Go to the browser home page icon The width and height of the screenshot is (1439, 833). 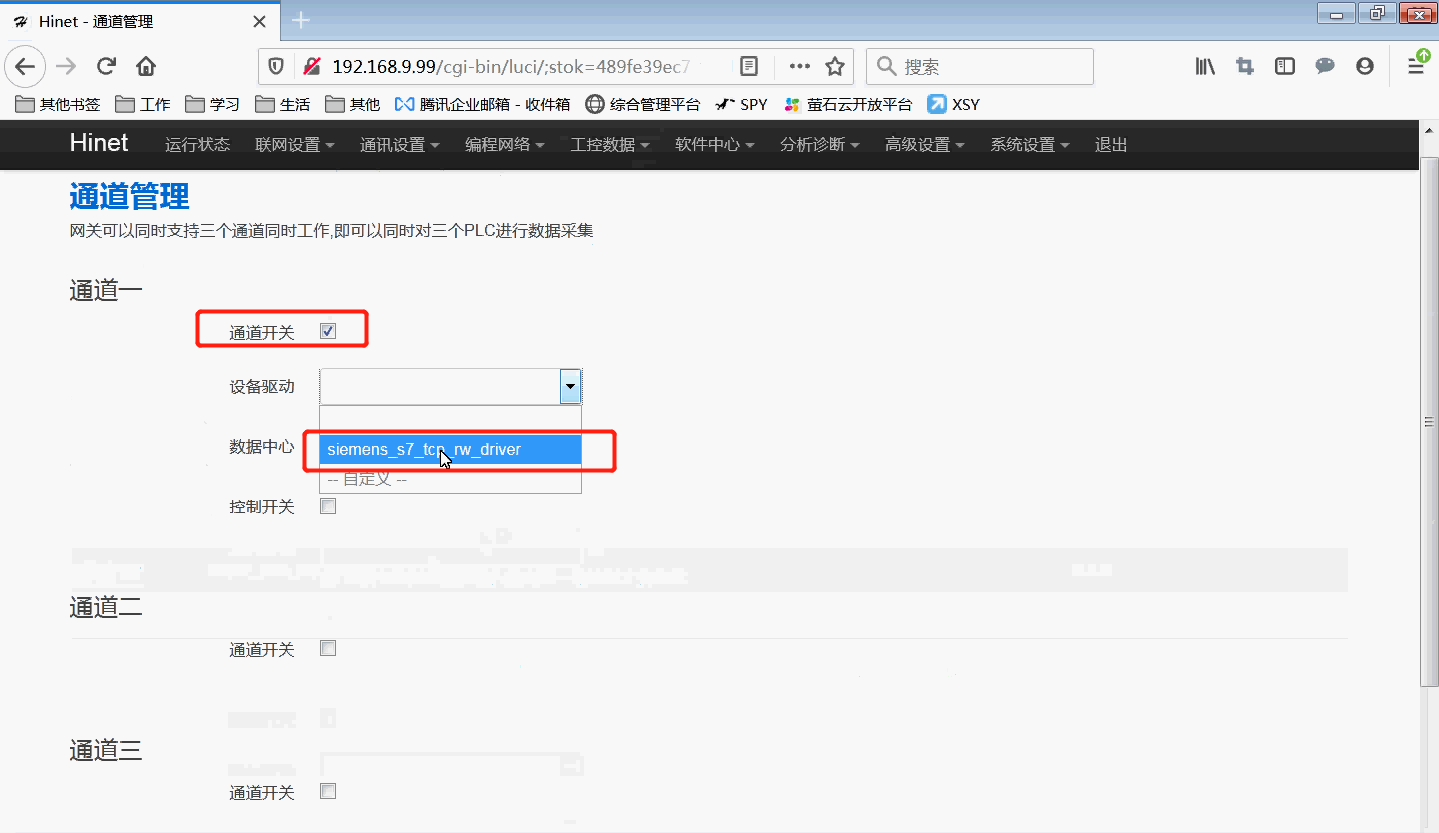click(146, 67)
